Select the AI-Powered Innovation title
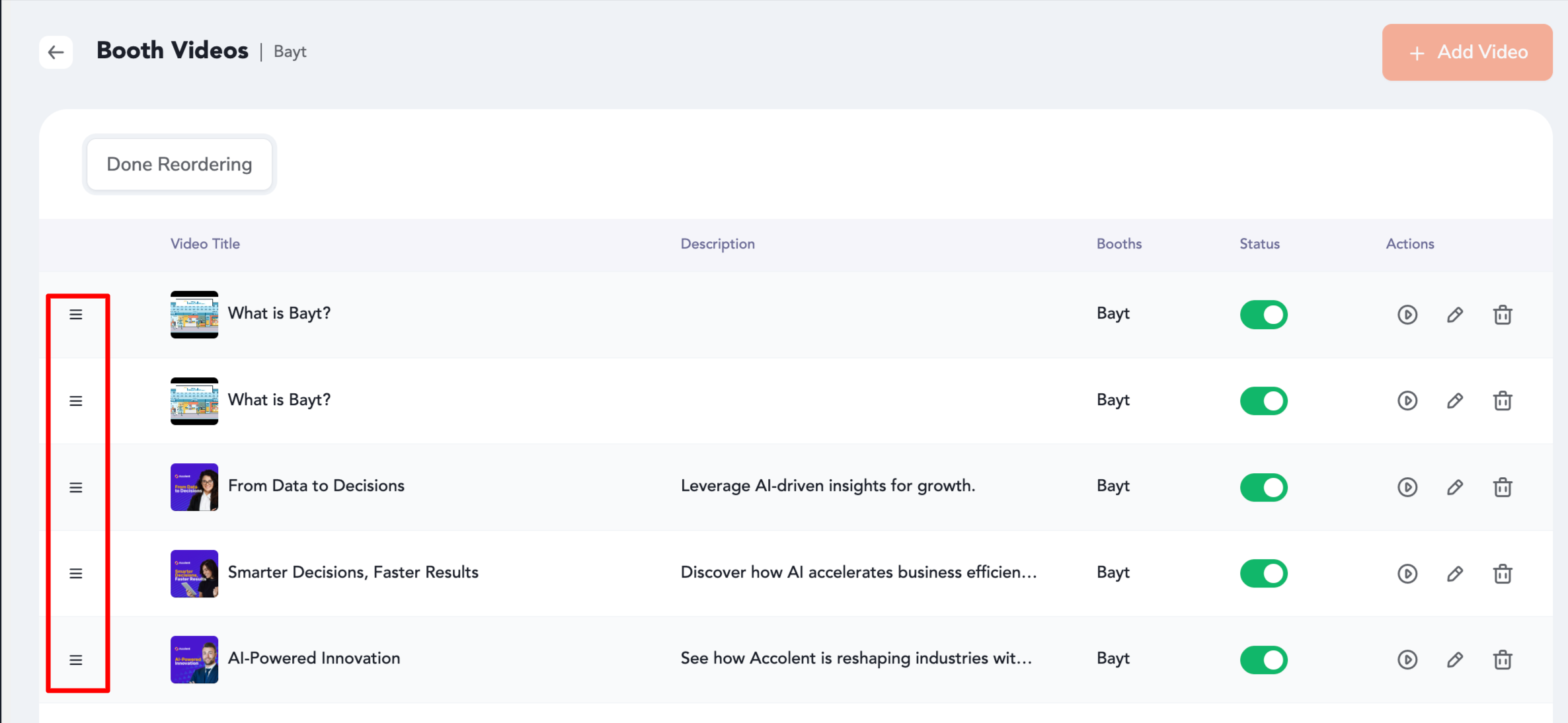This screenshot has width=1568, height=723. [x=314, y=658]
